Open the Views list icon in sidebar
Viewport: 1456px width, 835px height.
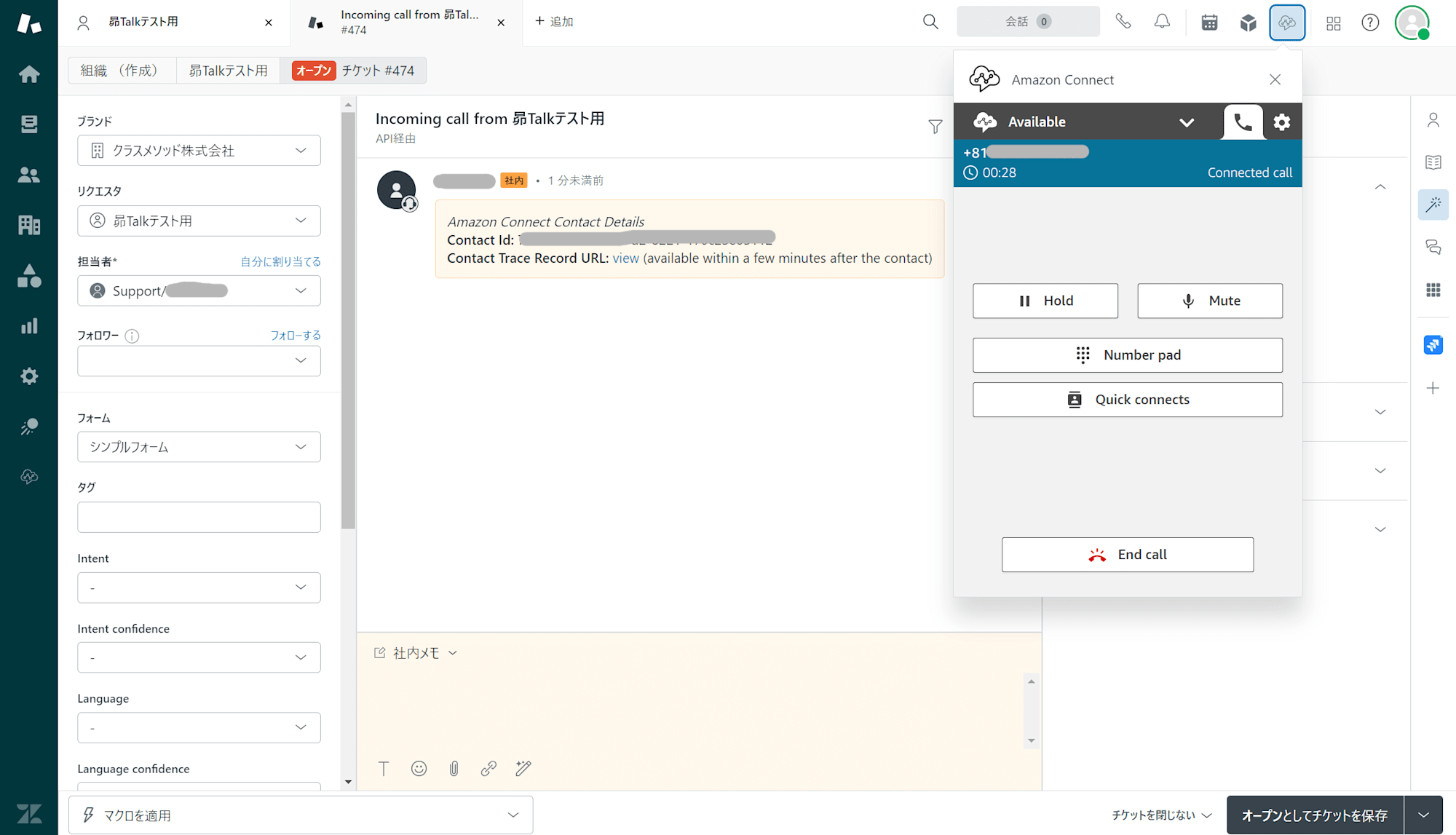pyautogui.click(x=29, y=124)
